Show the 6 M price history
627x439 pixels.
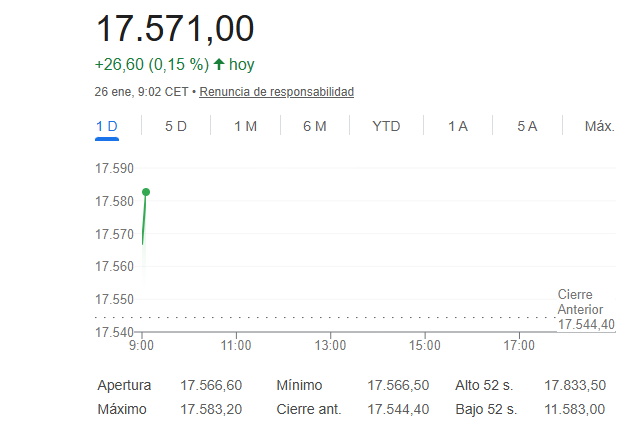coord(315,126)
